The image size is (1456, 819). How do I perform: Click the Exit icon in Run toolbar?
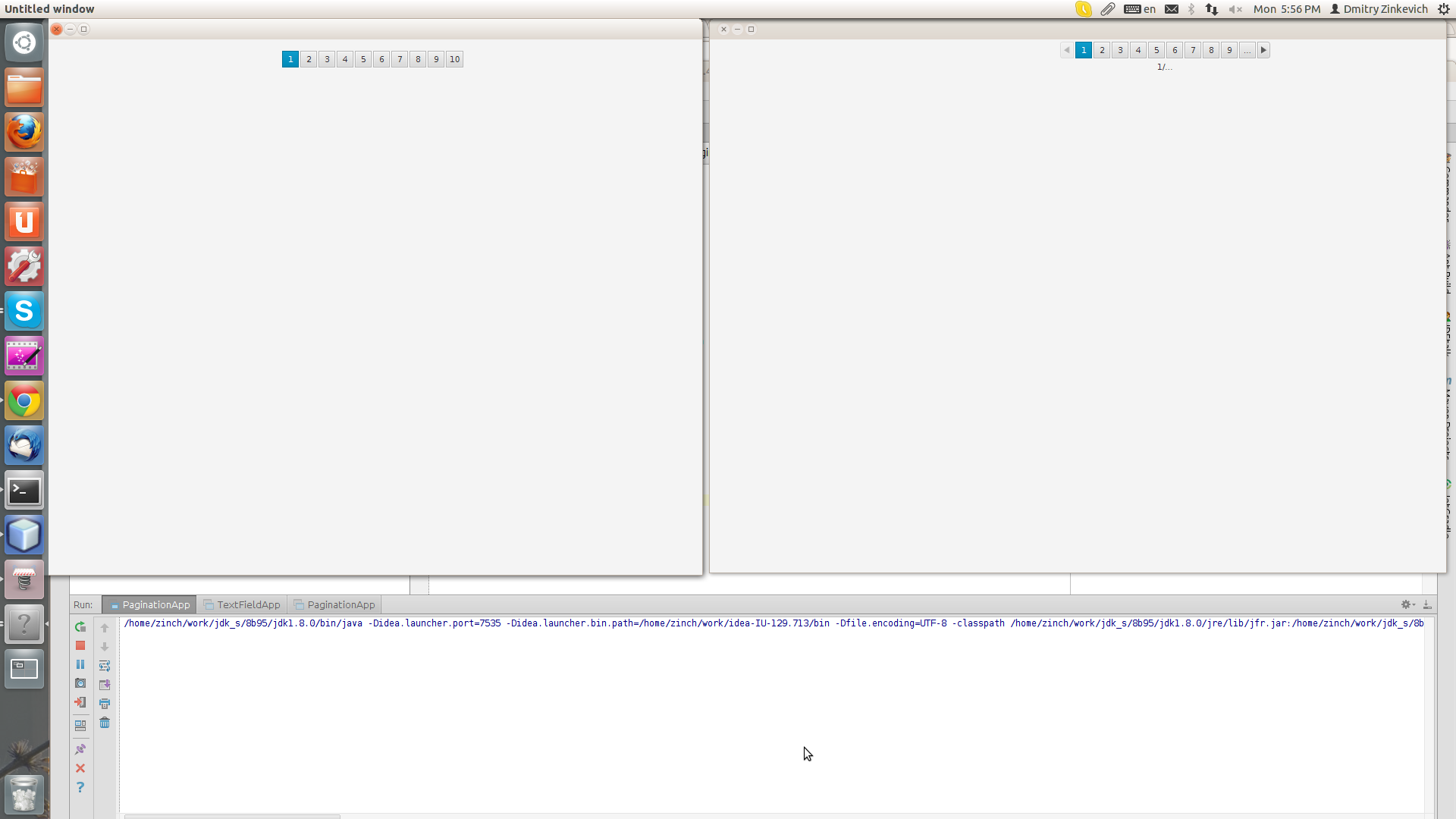pos(80,703)
